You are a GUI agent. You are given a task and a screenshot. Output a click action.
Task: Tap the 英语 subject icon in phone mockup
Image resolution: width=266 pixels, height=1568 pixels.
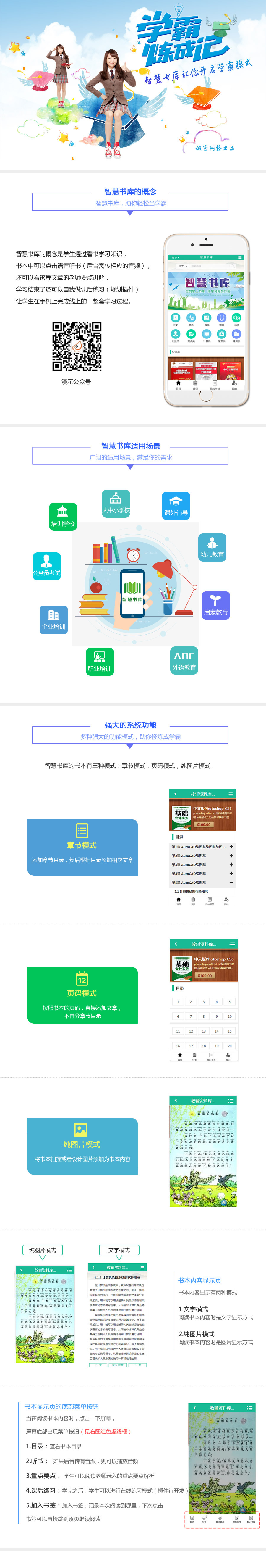[x=191, y=318]
